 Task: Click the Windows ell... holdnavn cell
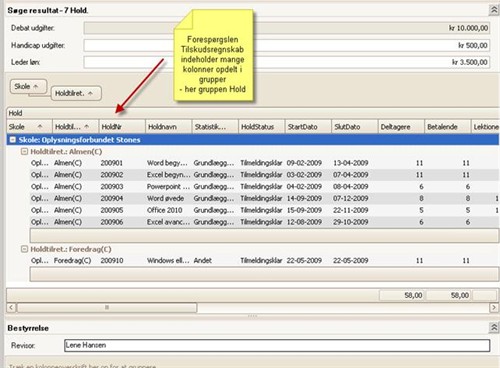(x=168, y=261)
